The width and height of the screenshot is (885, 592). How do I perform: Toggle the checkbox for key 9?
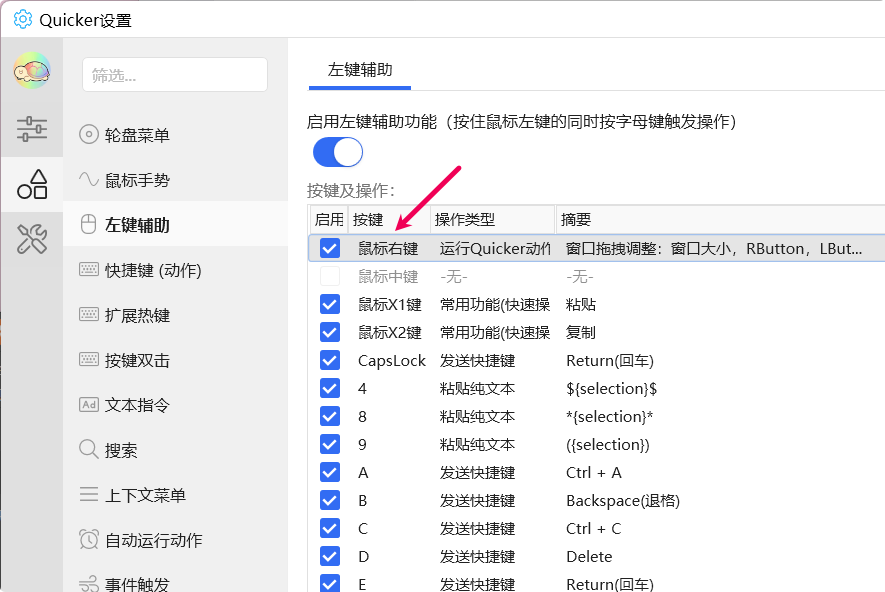[330, 444]
